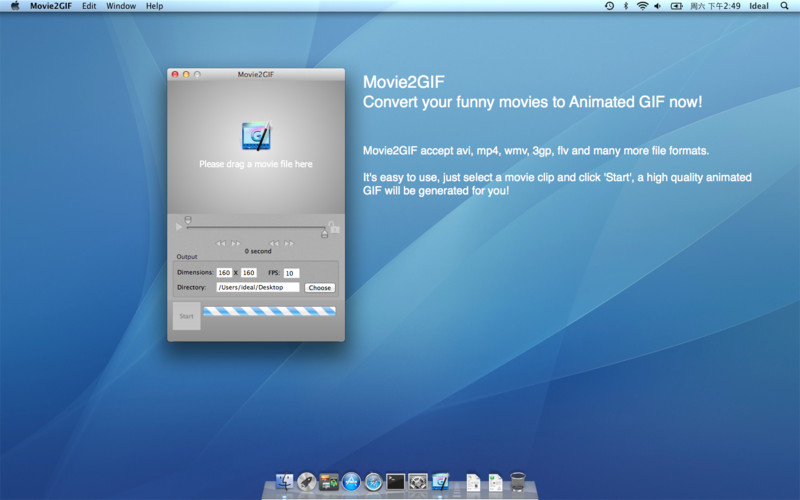Click the Directory path field /Users/ideal/Desktop
The image size is (800, 500).
point(258,287)
